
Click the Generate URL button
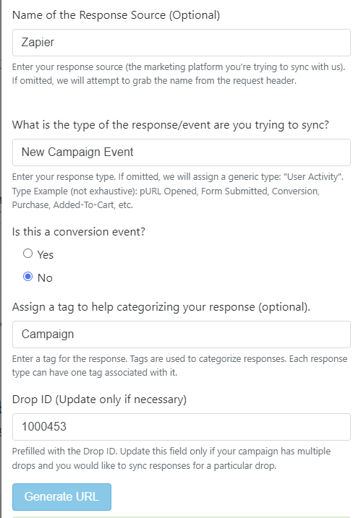pos(62,497)
